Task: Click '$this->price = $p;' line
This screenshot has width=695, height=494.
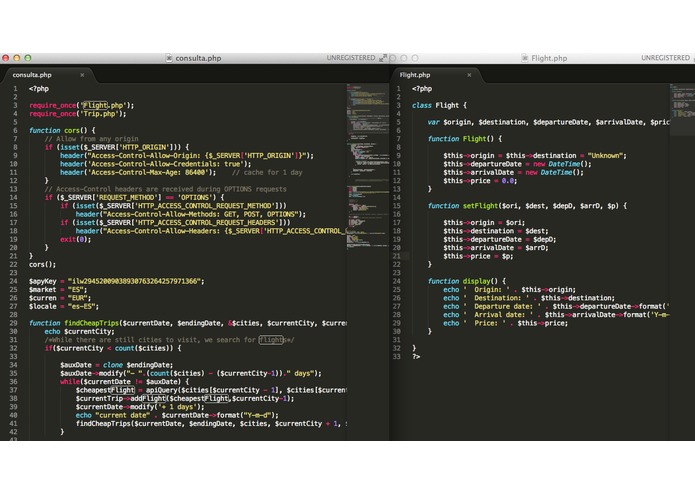Action: coord(478,257)
